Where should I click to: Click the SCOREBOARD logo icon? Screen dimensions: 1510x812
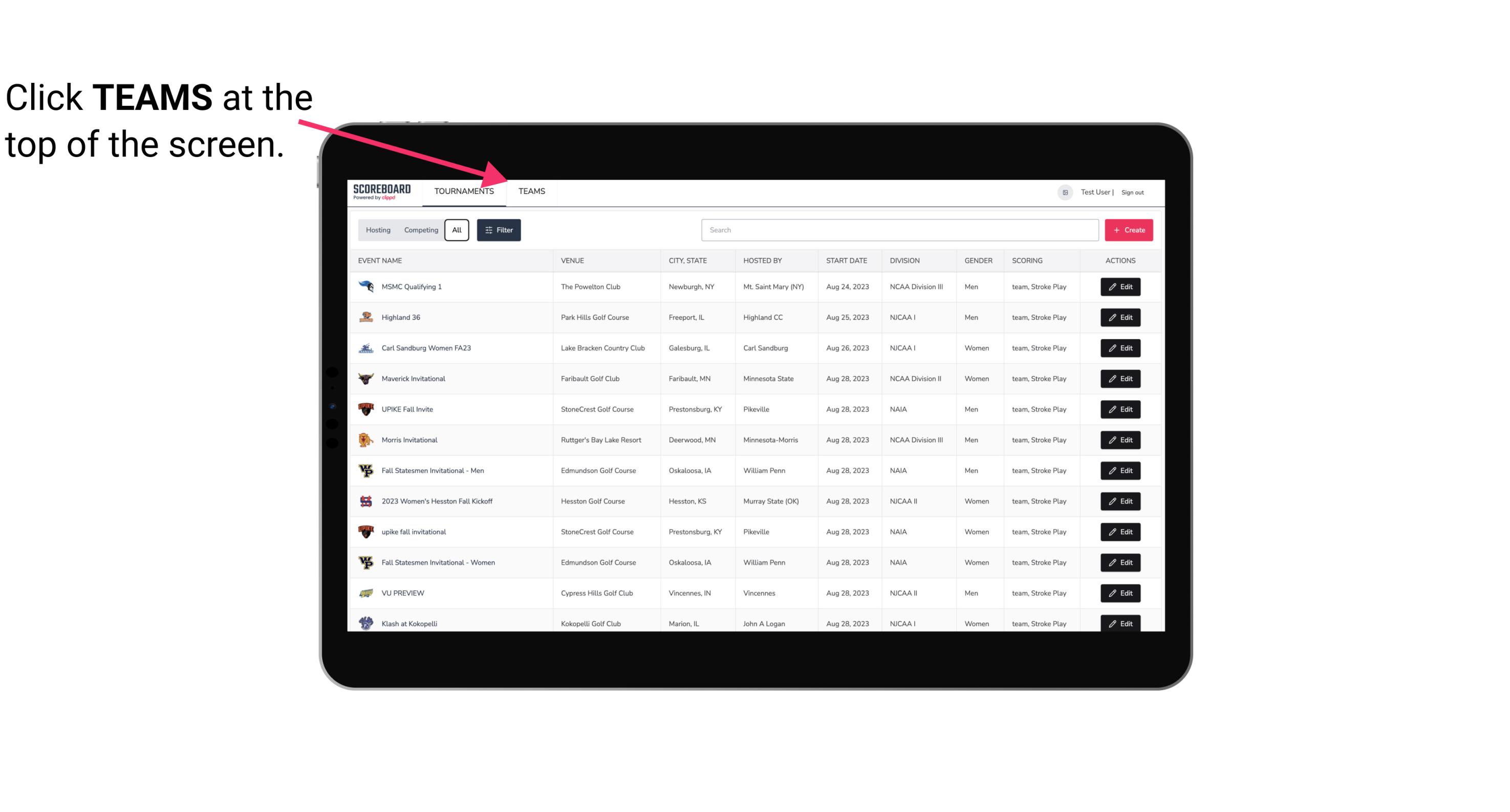[x=381, y=192]
